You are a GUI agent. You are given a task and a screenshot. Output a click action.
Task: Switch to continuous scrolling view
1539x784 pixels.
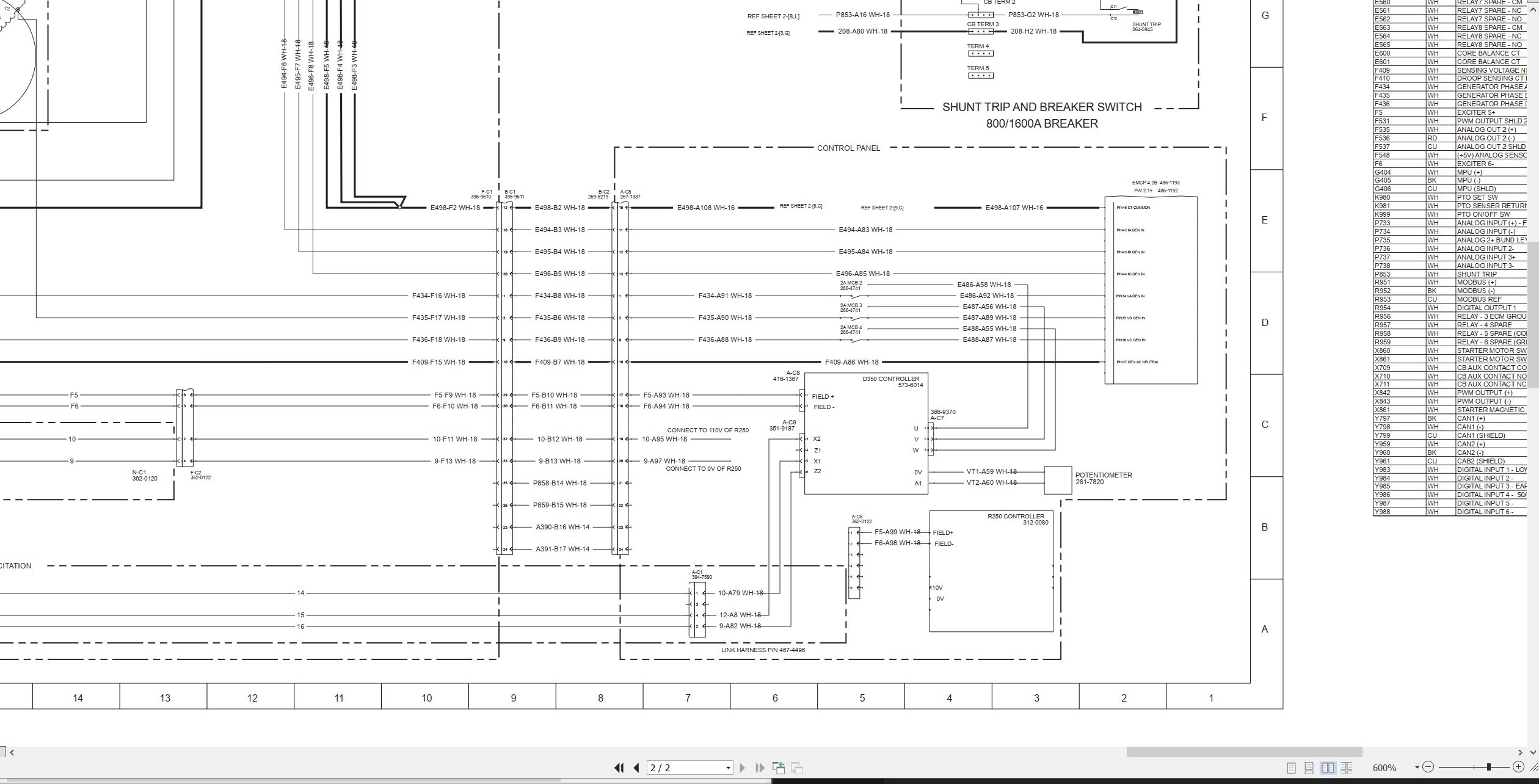point(1309,768)
